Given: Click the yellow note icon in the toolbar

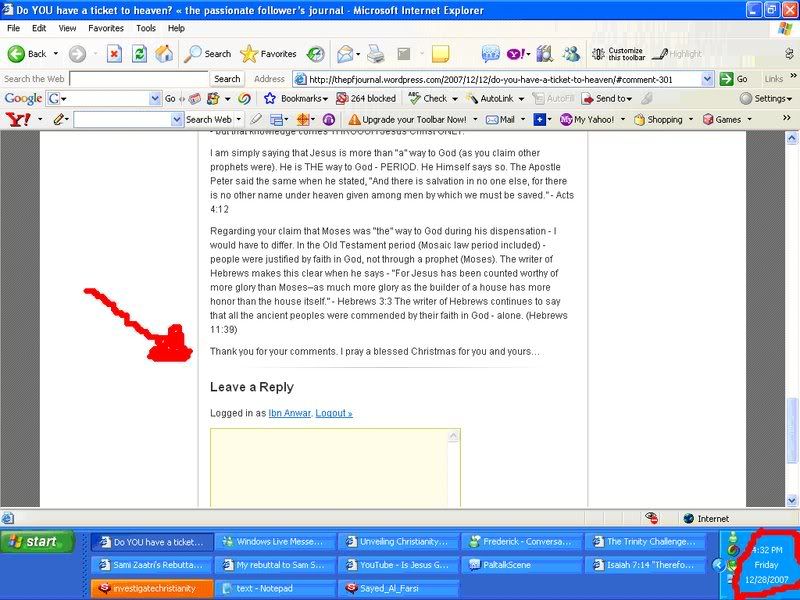Looking at the screenshot, I should click(440, 54).
